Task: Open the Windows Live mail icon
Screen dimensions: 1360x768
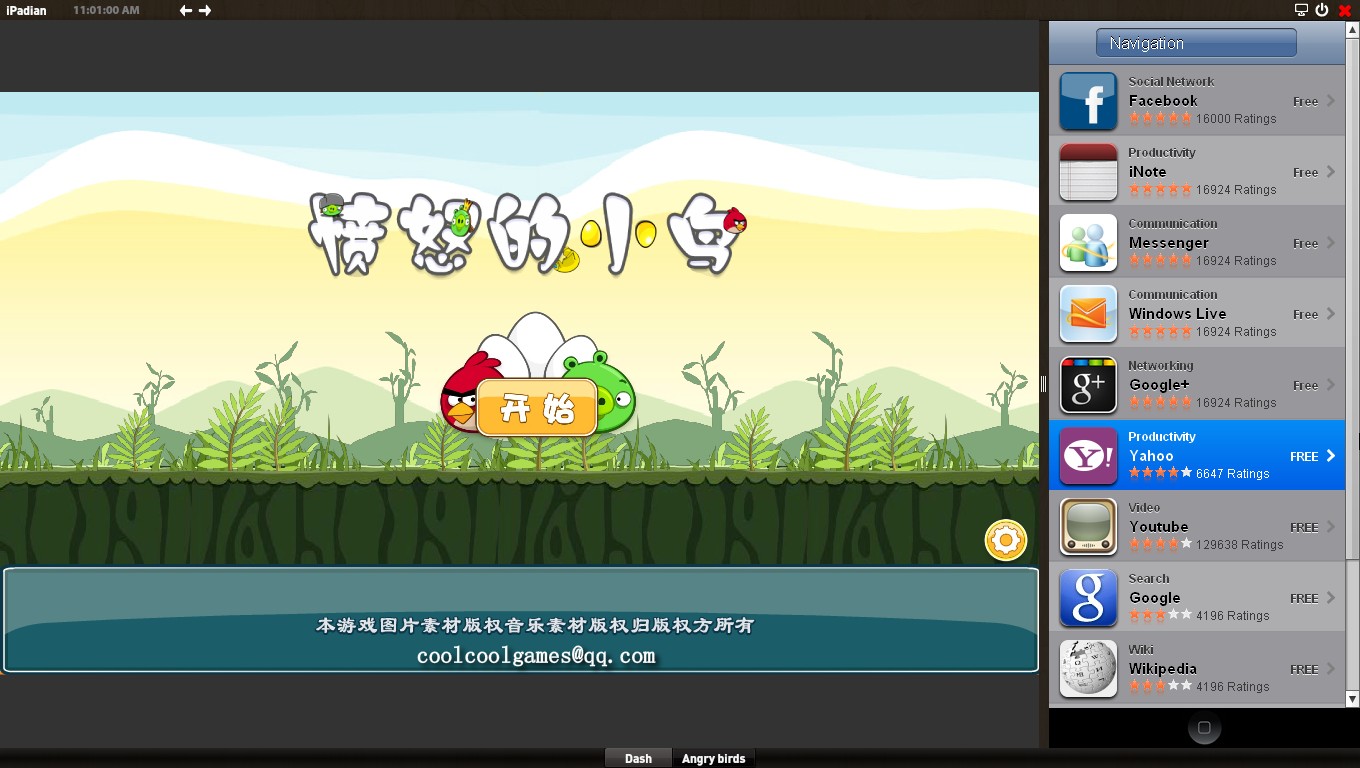Action: (x=1088, y=314)
